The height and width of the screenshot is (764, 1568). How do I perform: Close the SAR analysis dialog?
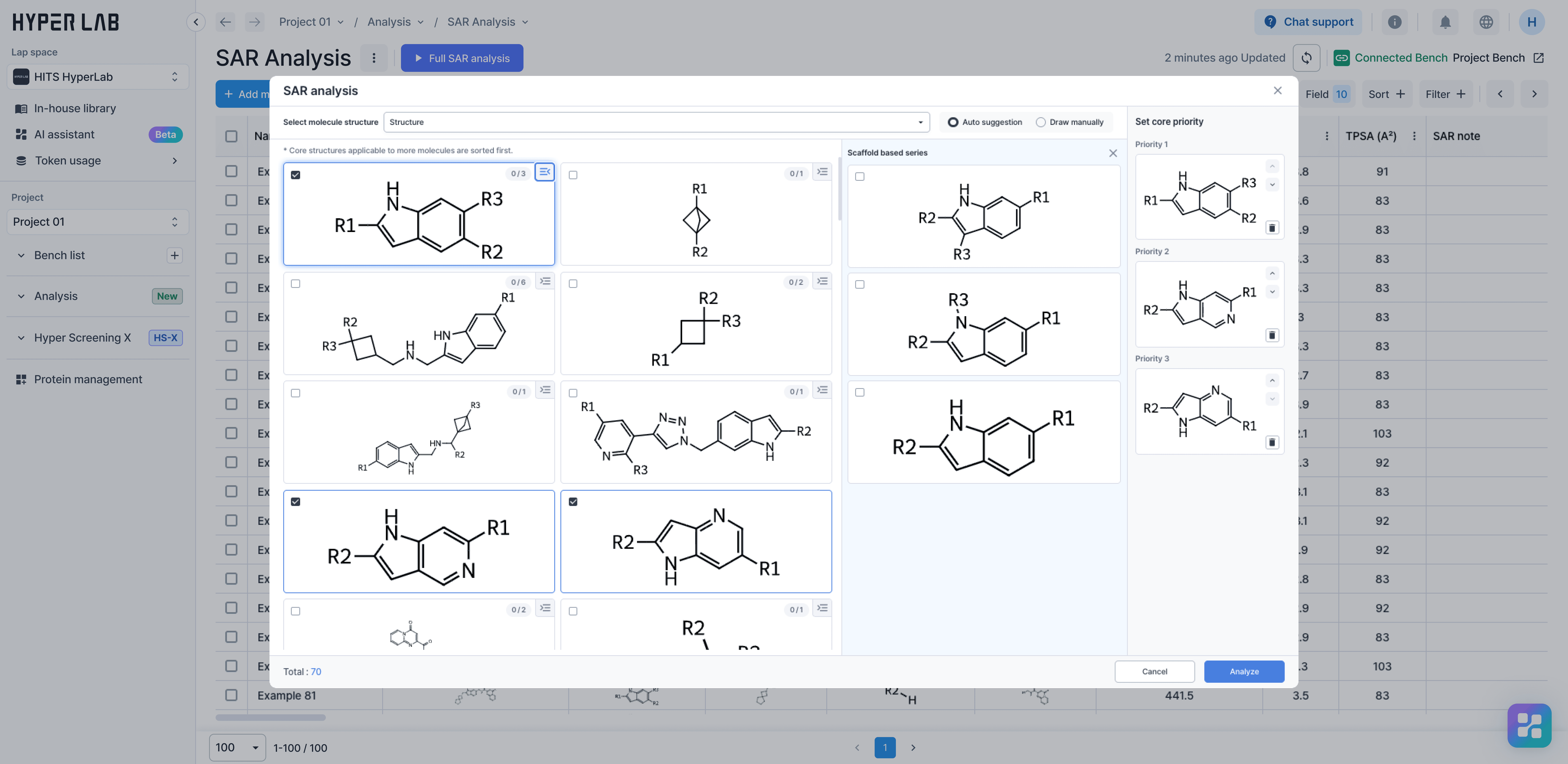[x=1278, y=91]
